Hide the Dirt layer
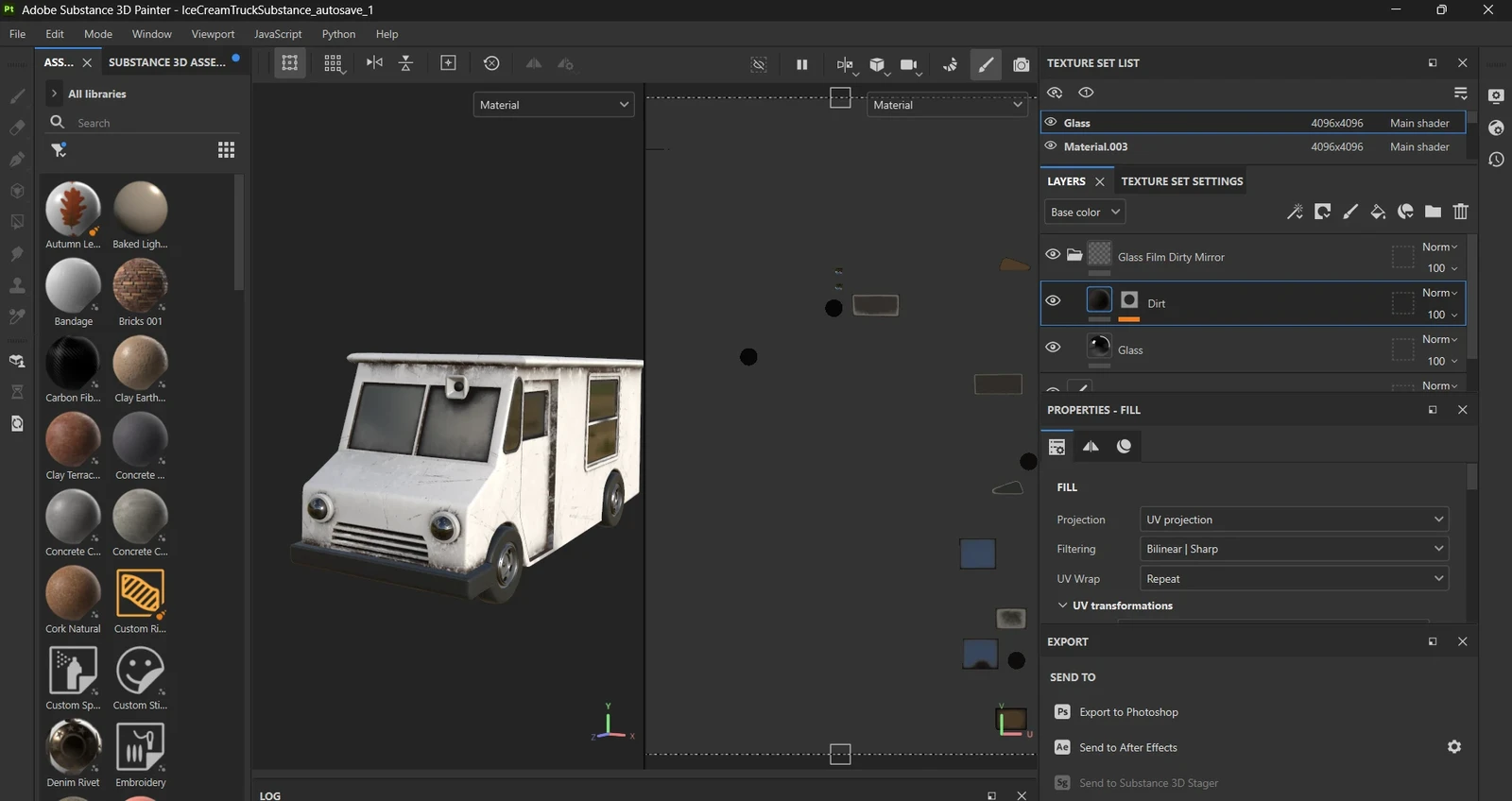This screenshot has width=1512, height=801. click(1053, 300)
